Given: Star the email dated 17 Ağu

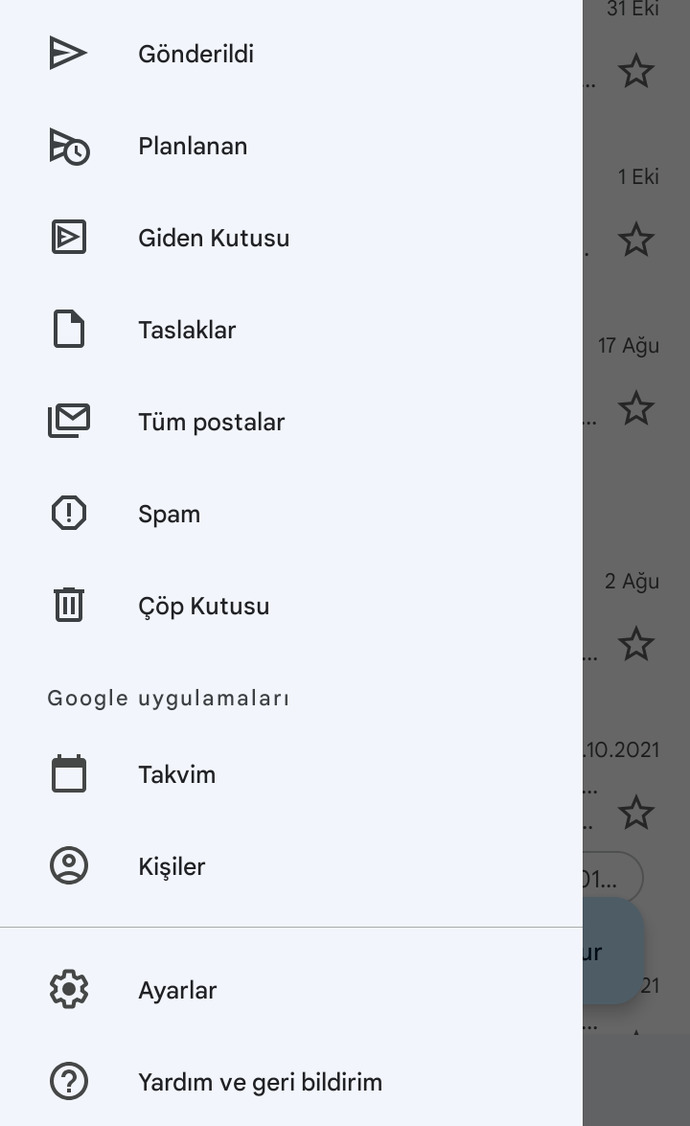Looking at the screenshot, I should tap(636, 408).
